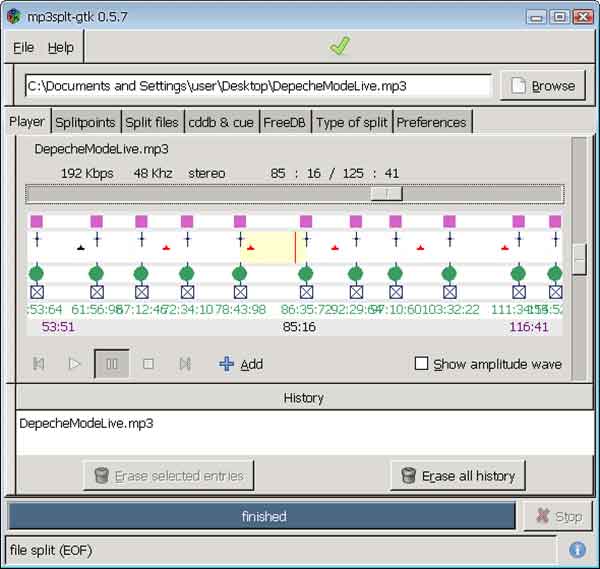Switch to the Splitpoints tab
The image size is (600, 569).
coord(85,122)
